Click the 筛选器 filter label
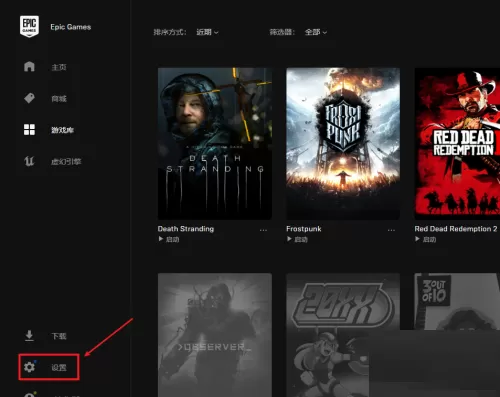Screen dimensions: 500x397 click(282, 32)
